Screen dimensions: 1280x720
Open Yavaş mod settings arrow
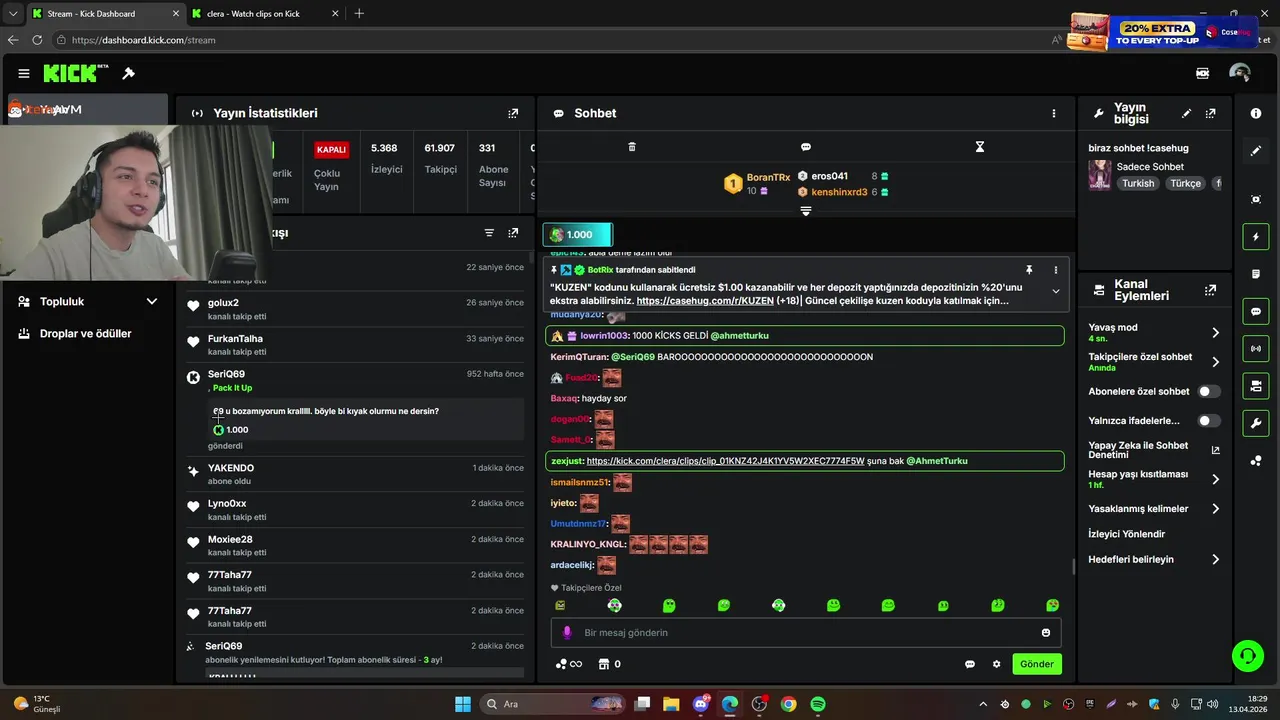[x=1216, y=332]
